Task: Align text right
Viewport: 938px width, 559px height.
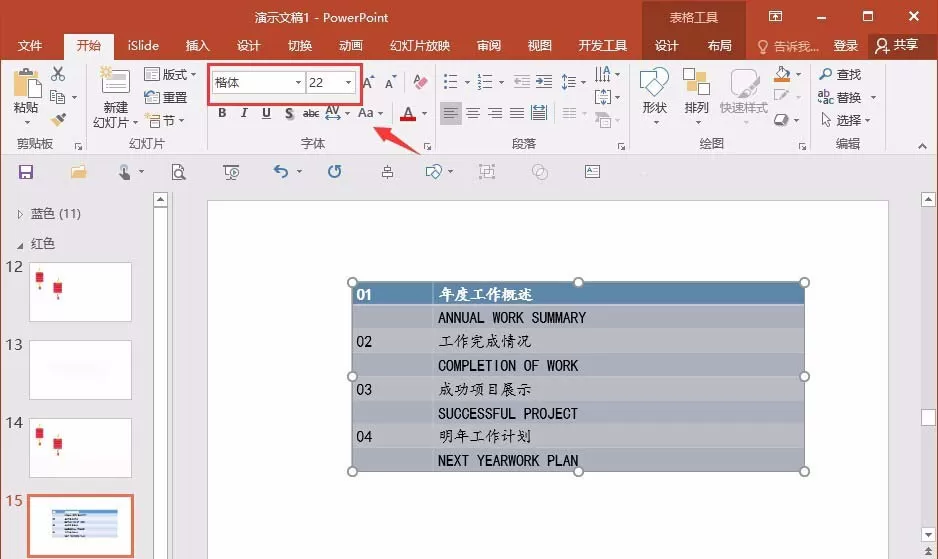Action: pyautogui.click(x=495, y=113)
